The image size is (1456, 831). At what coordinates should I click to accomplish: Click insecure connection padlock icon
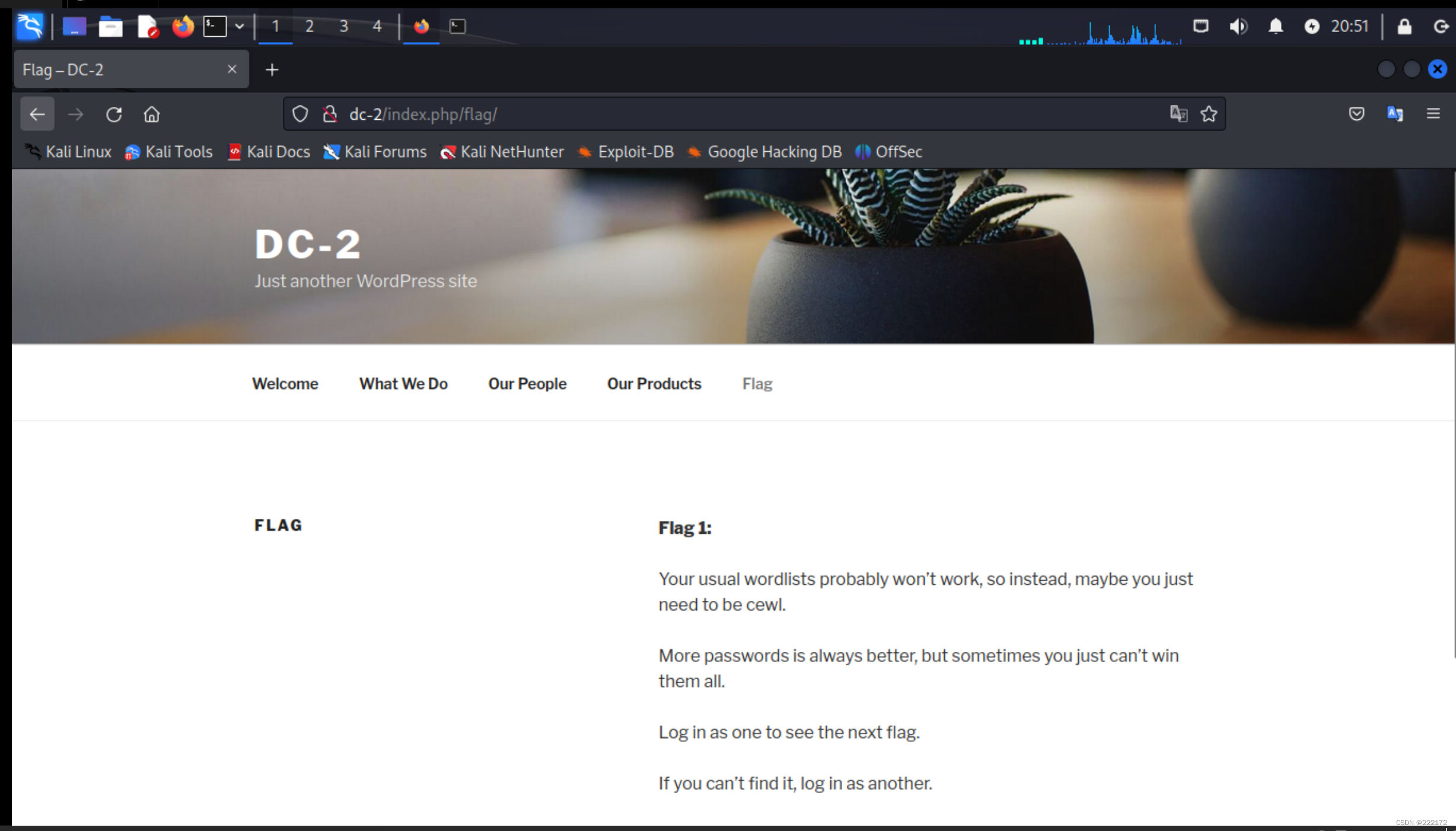[330, 114]
